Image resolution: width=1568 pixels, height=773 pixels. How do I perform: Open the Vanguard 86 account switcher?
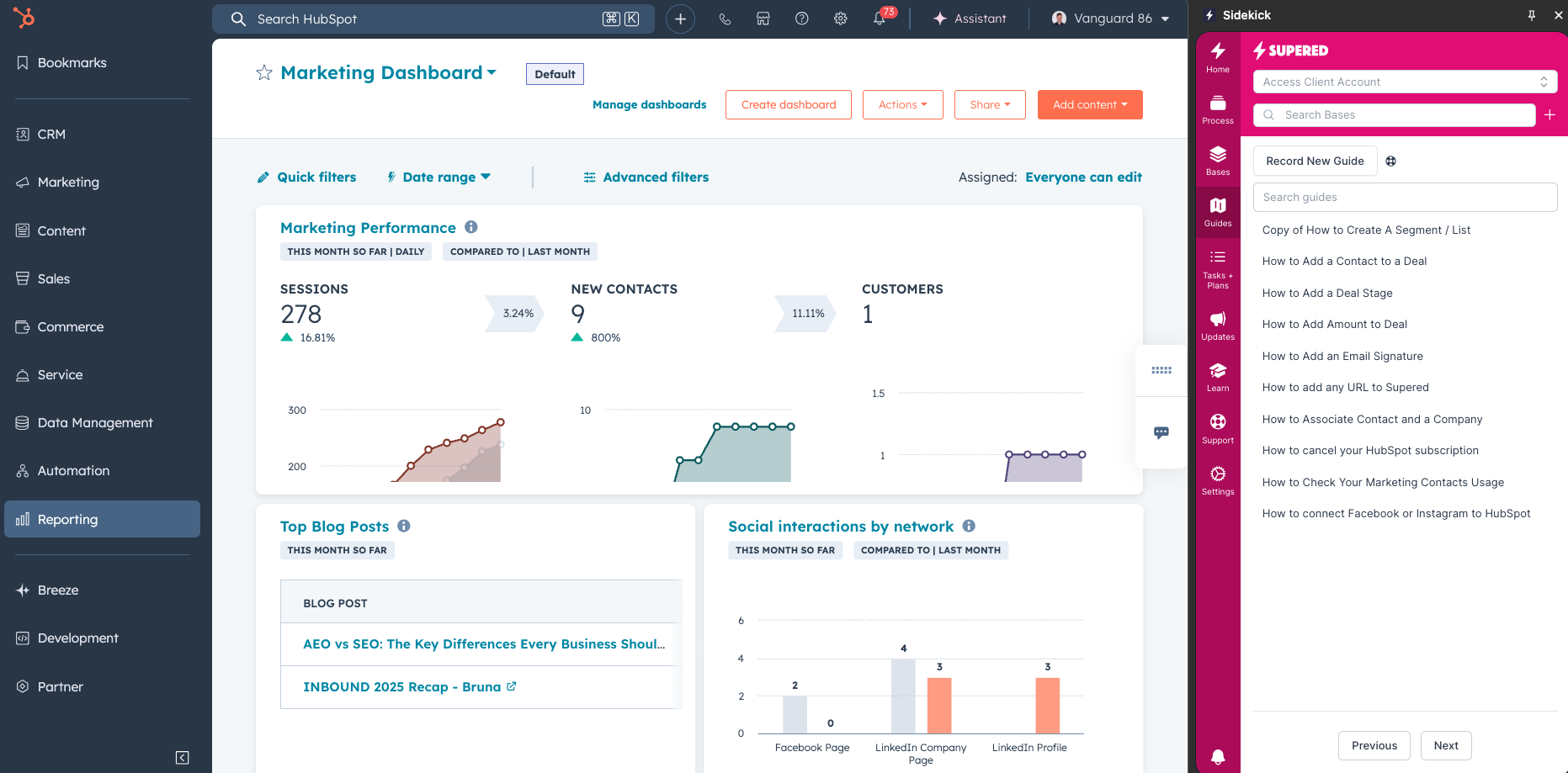click(x=1109, y=18)
